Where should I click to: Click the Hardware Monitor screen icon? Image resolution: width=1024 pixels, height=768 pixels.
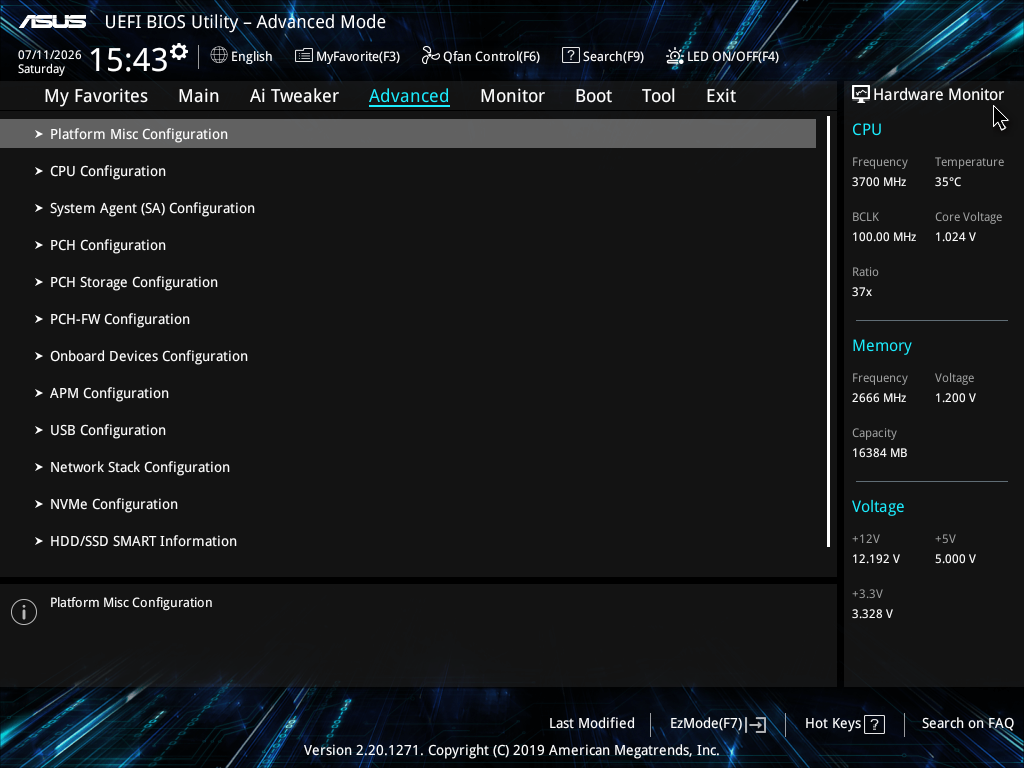tap(861, 94)
